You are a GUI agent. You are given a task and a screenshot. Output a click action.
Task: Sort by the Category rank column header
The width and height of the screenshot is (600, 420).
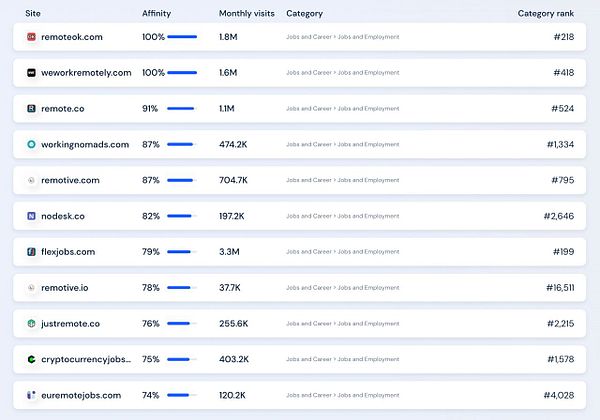(x=546, y=14)
